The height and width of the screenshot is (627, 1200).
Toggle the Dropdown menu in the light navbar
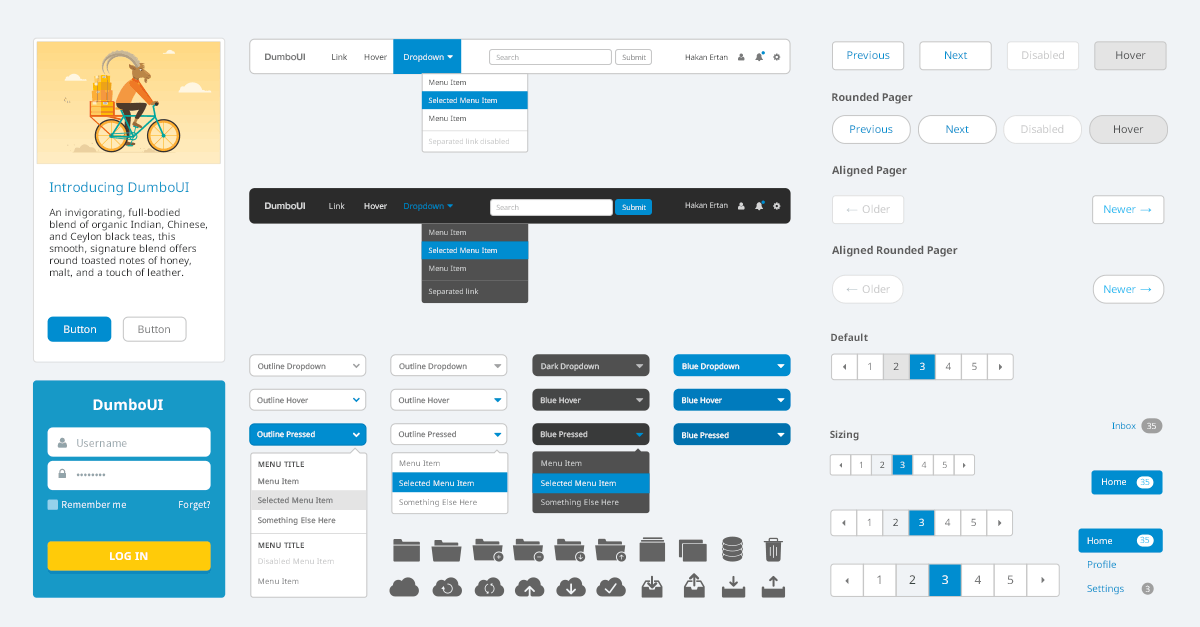(428, 57)
